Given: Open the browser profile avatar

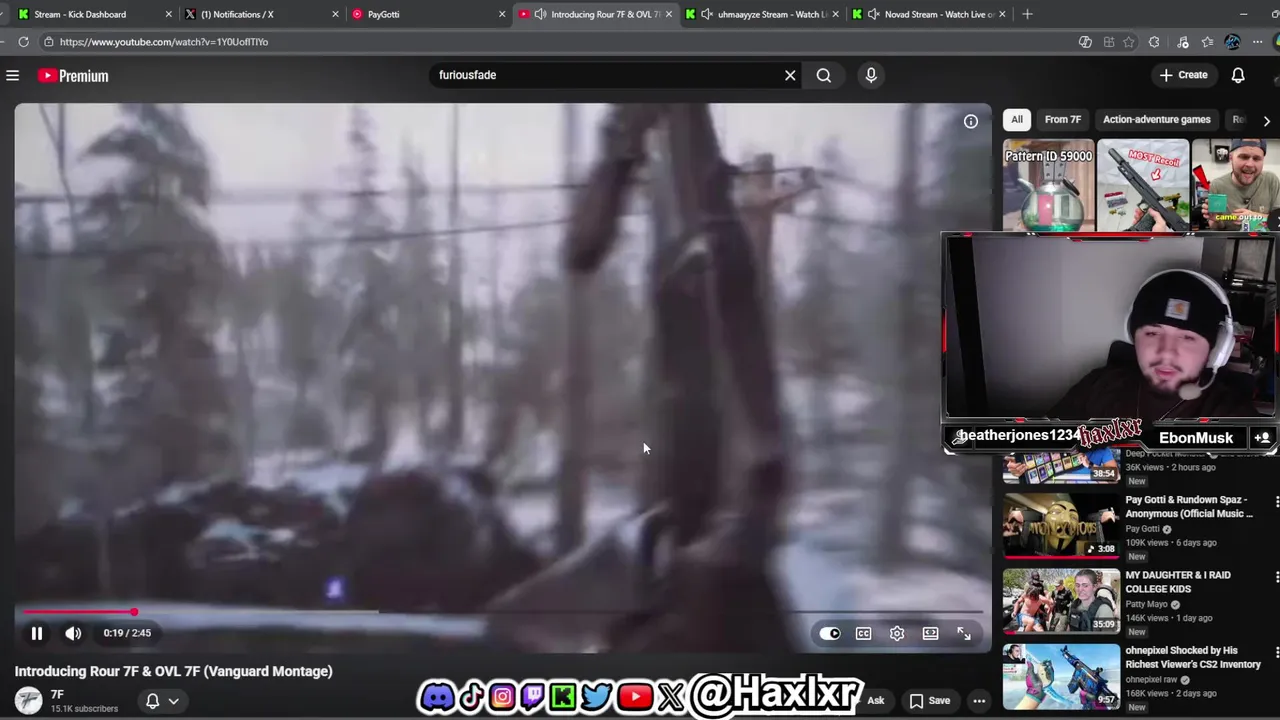Looking at the screenshot, I should tap(1232, 42).
